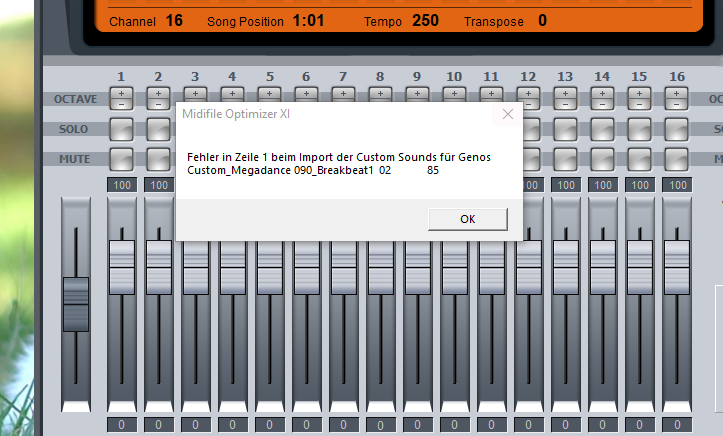Click channel 8 volume fader handle
723x436 pixels.
[380, 266]
